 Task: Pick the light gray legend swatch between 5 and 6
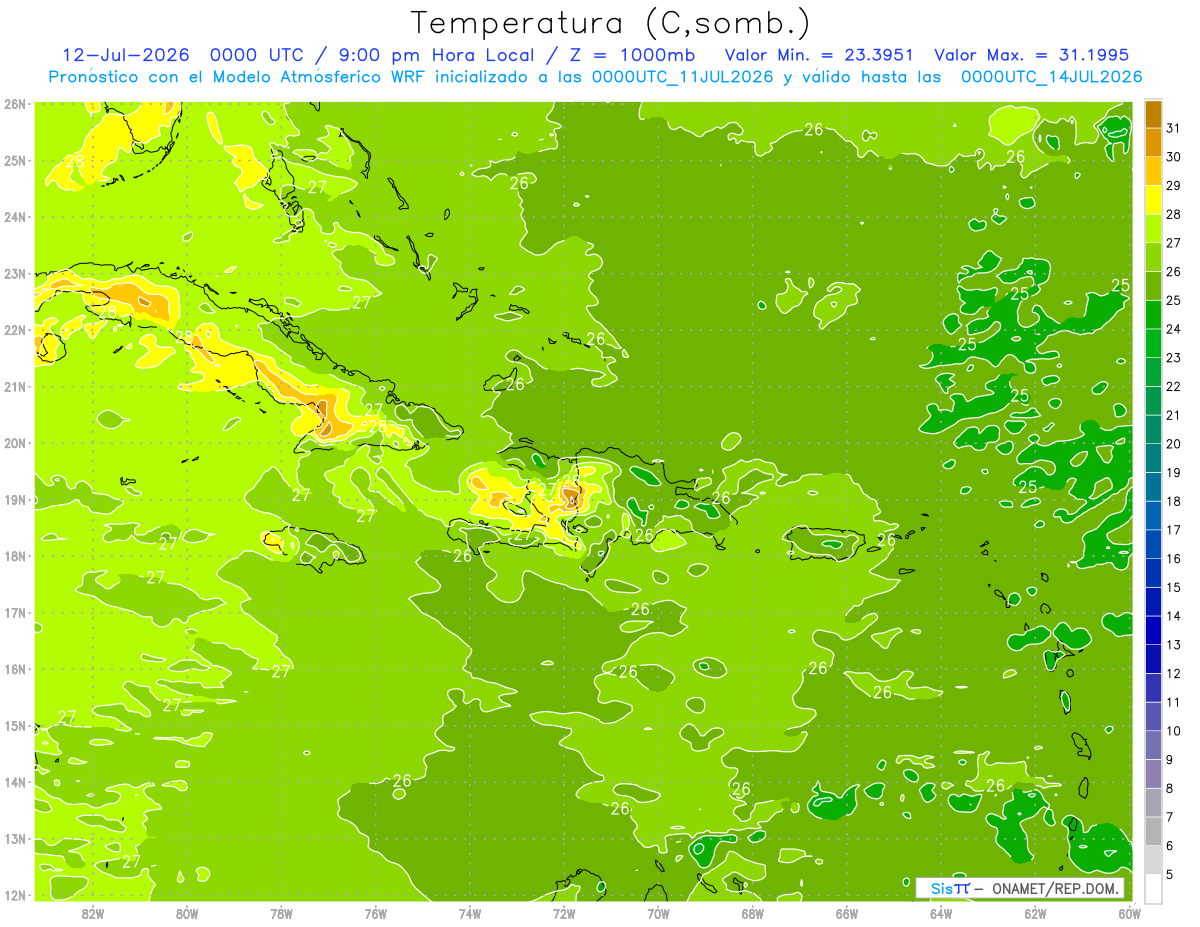pyautogui.click(x=1153, y=860)
